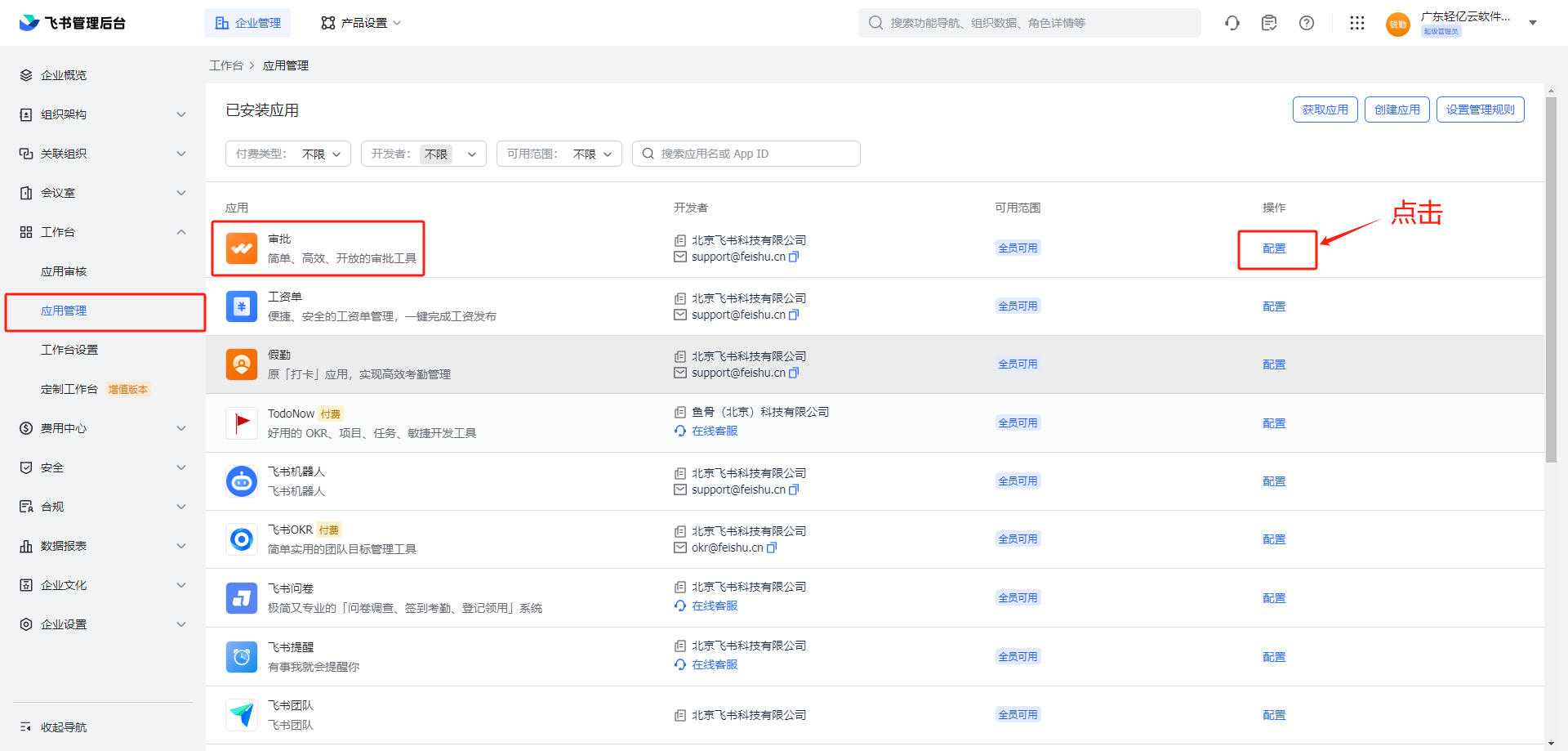Click the 费用中心 coin icon
Screen dimensions: 1568x751
click(26, 428)
